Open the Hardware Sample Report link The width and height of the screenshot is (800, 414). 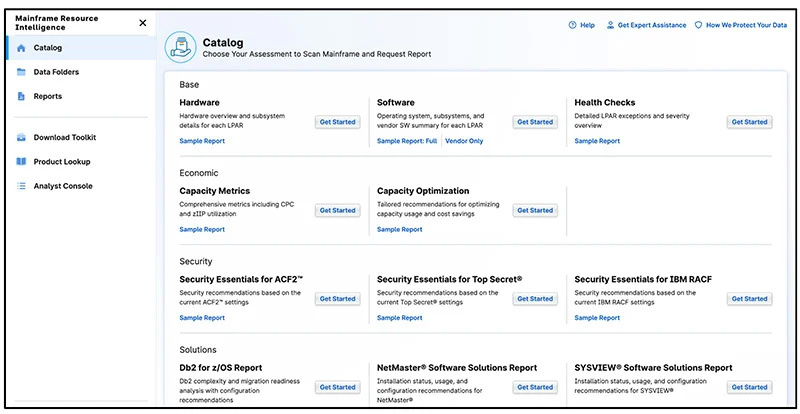(202, 141)
